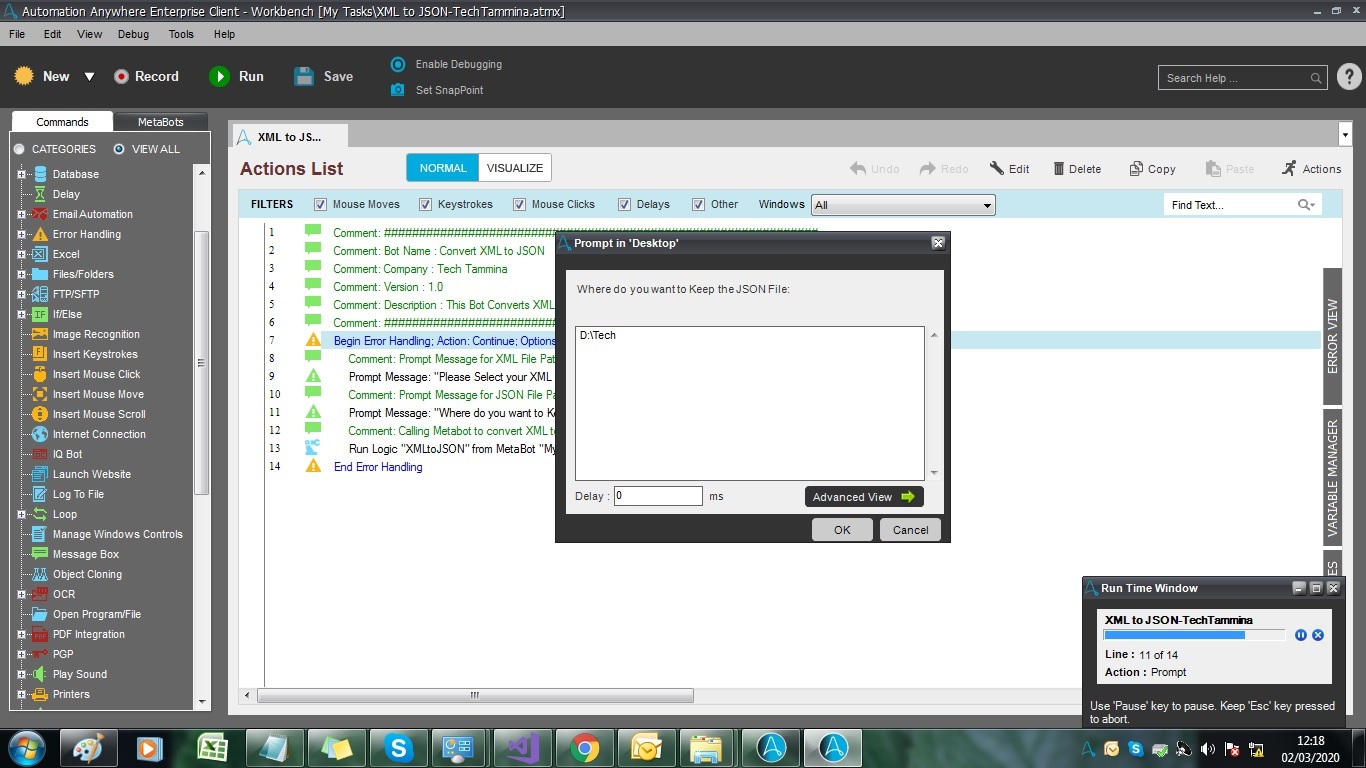Expand the PDF Integration tree node
The width and height of the screenshot is (1366, 768).
tap(21, 634)
